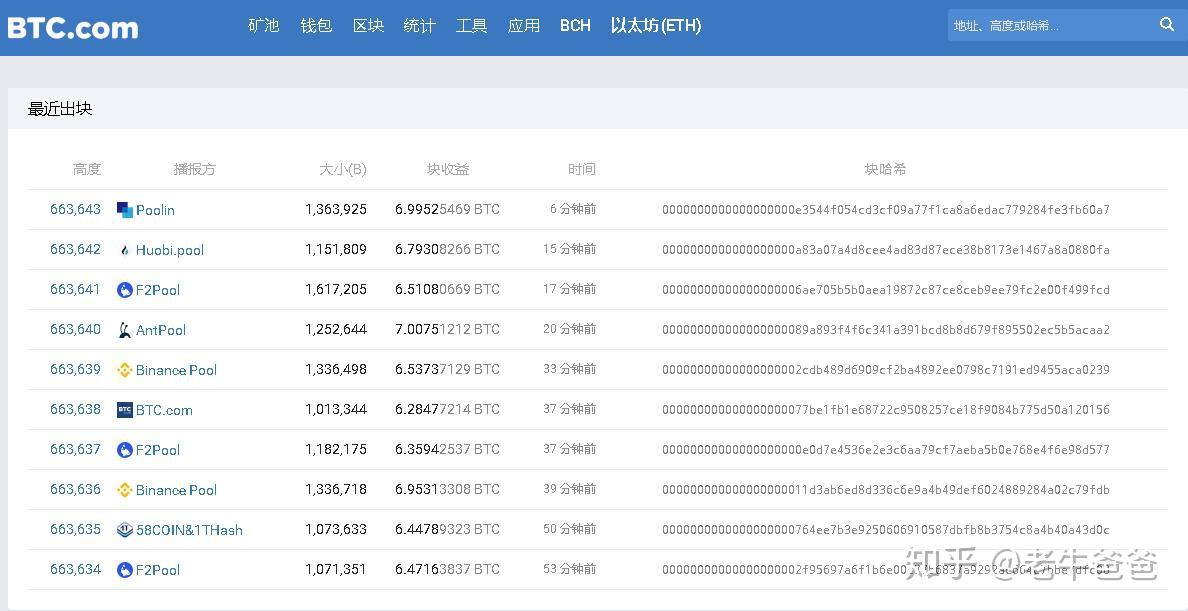Open block height 663,641
Image resolution: width=1188 pixels, height=611 pixels.
(x=75, y=289)
